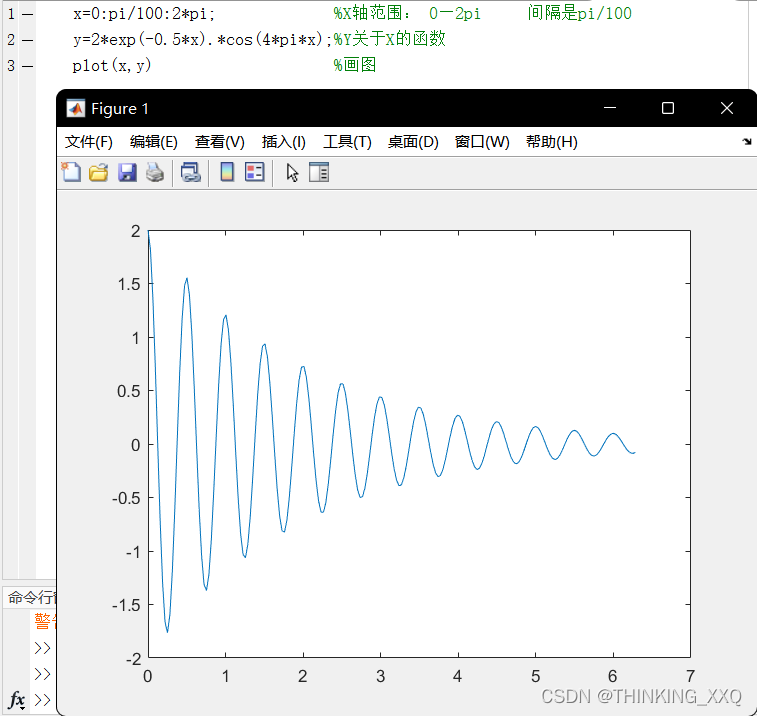Minimize the Figure 1 window
Image resolution: width=757 pixels, height=716 pixels.
pyautogui.click(x=610, y=108)
